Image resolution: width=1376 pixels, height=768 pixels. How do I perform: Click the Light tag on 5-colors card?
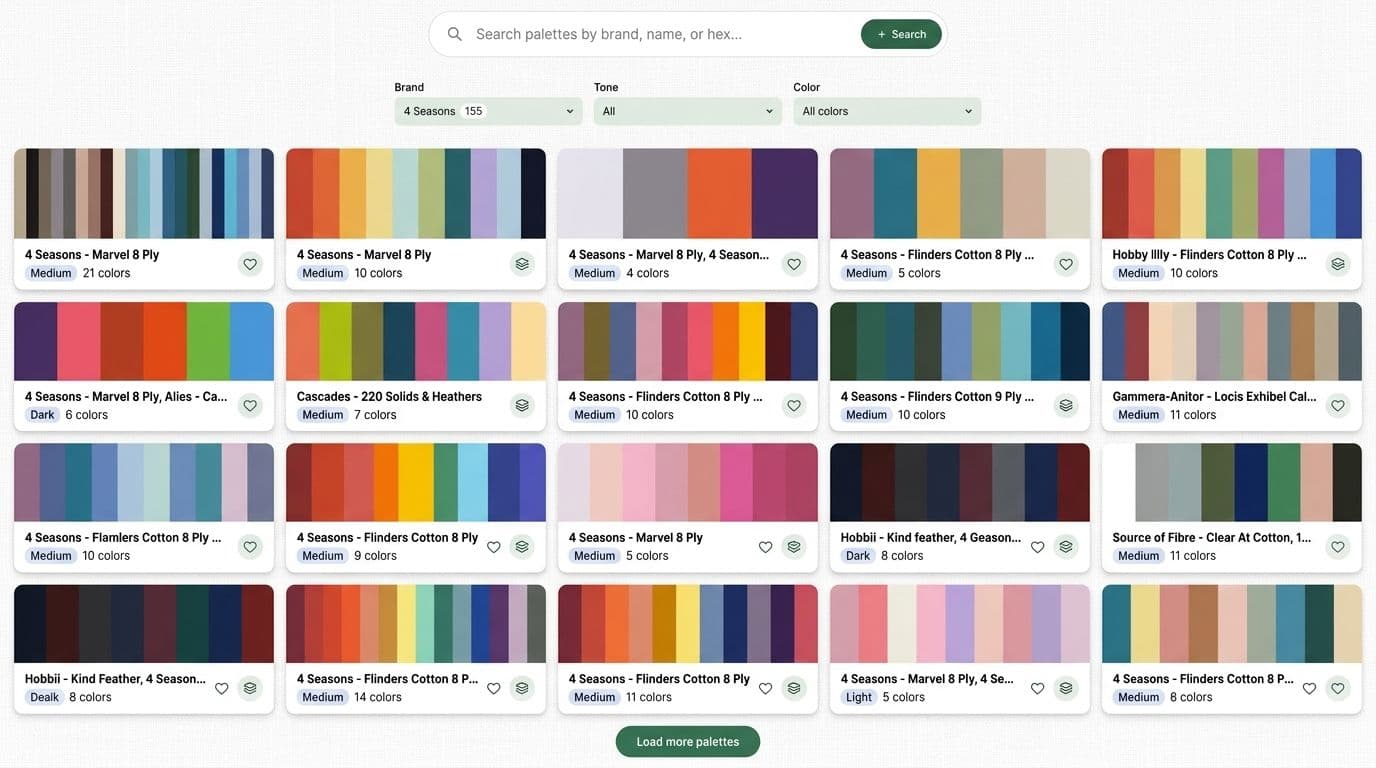(859, 697)
